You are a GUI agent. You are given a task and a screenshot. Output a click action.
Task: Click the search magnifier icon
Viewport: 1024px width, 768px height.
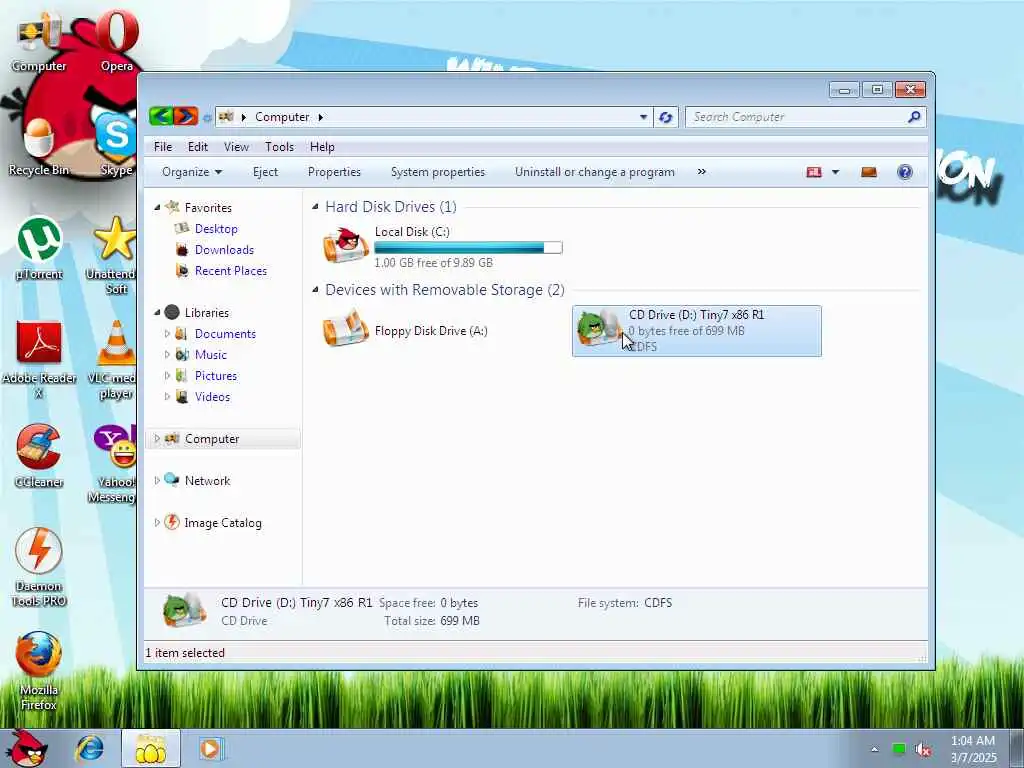click(914, 117)
